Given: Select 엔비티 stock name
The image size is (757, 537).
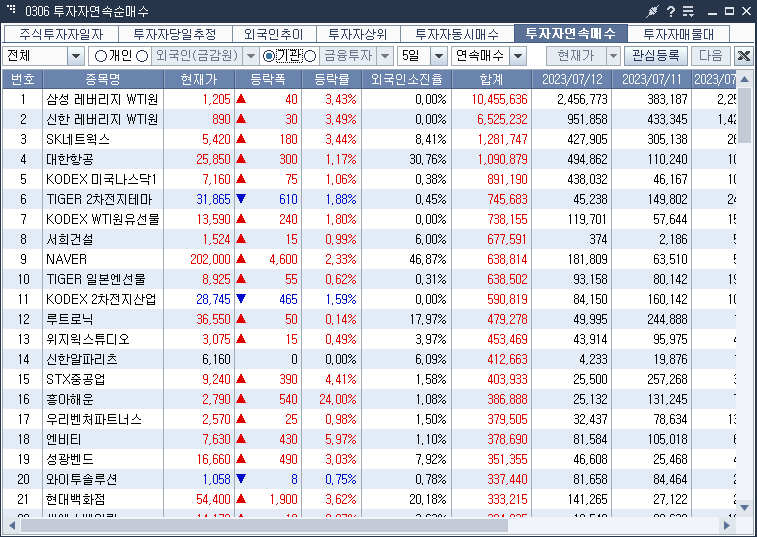Looking at the screenshot, I should pos(64,439).
